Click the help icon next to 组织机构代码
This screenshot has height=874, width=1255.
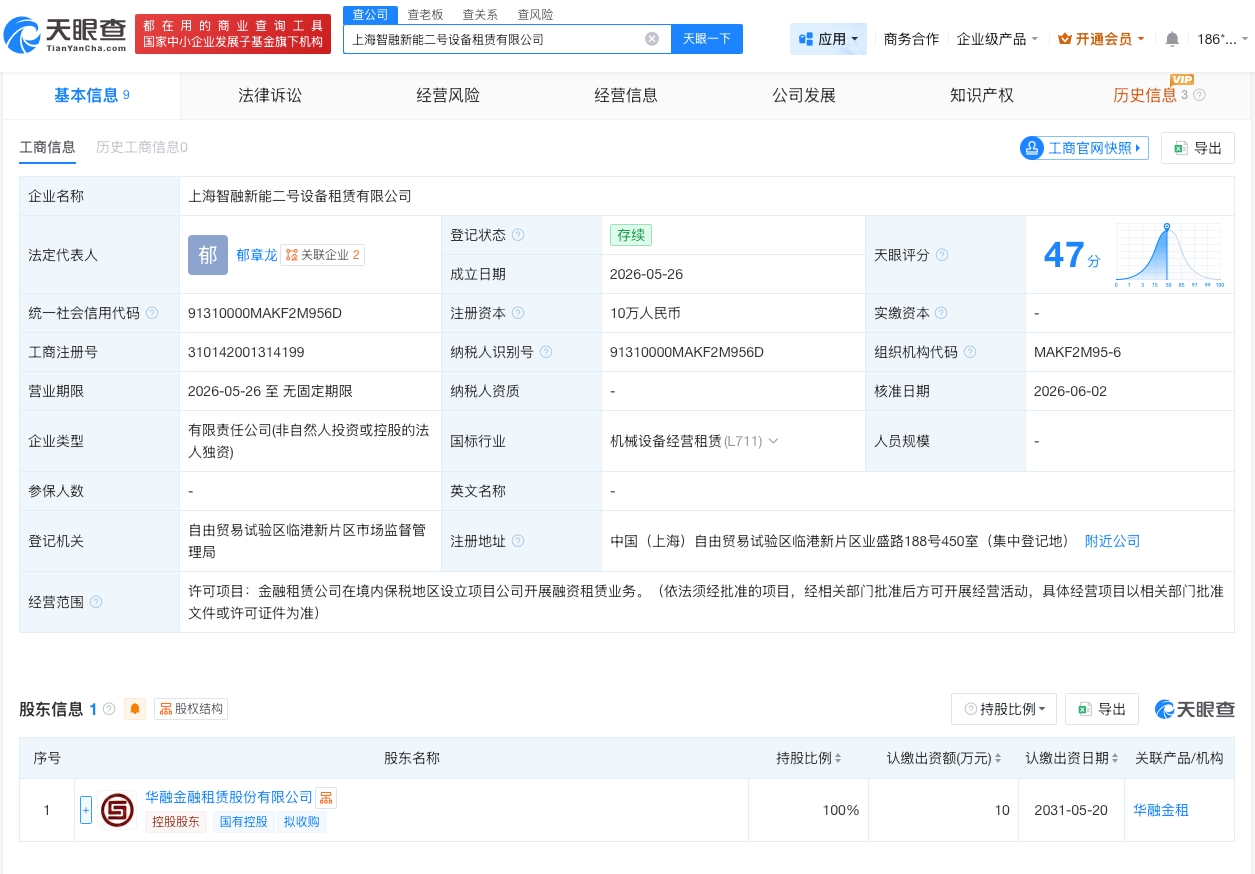(970, 352)
